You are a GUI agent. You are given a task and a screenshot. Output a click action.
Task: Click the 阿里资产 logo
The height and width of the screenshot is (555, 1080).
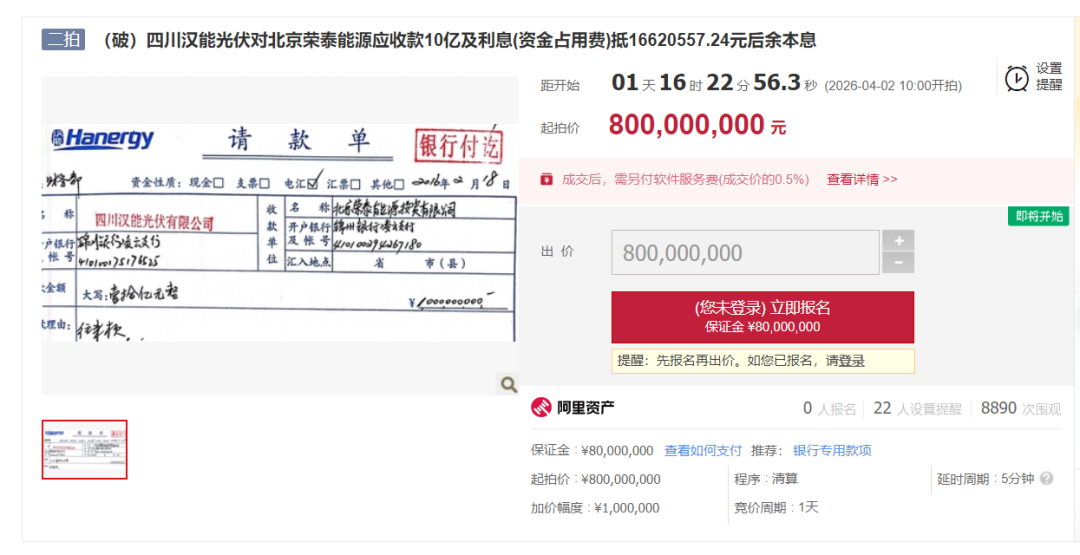(x=573, y=407)
